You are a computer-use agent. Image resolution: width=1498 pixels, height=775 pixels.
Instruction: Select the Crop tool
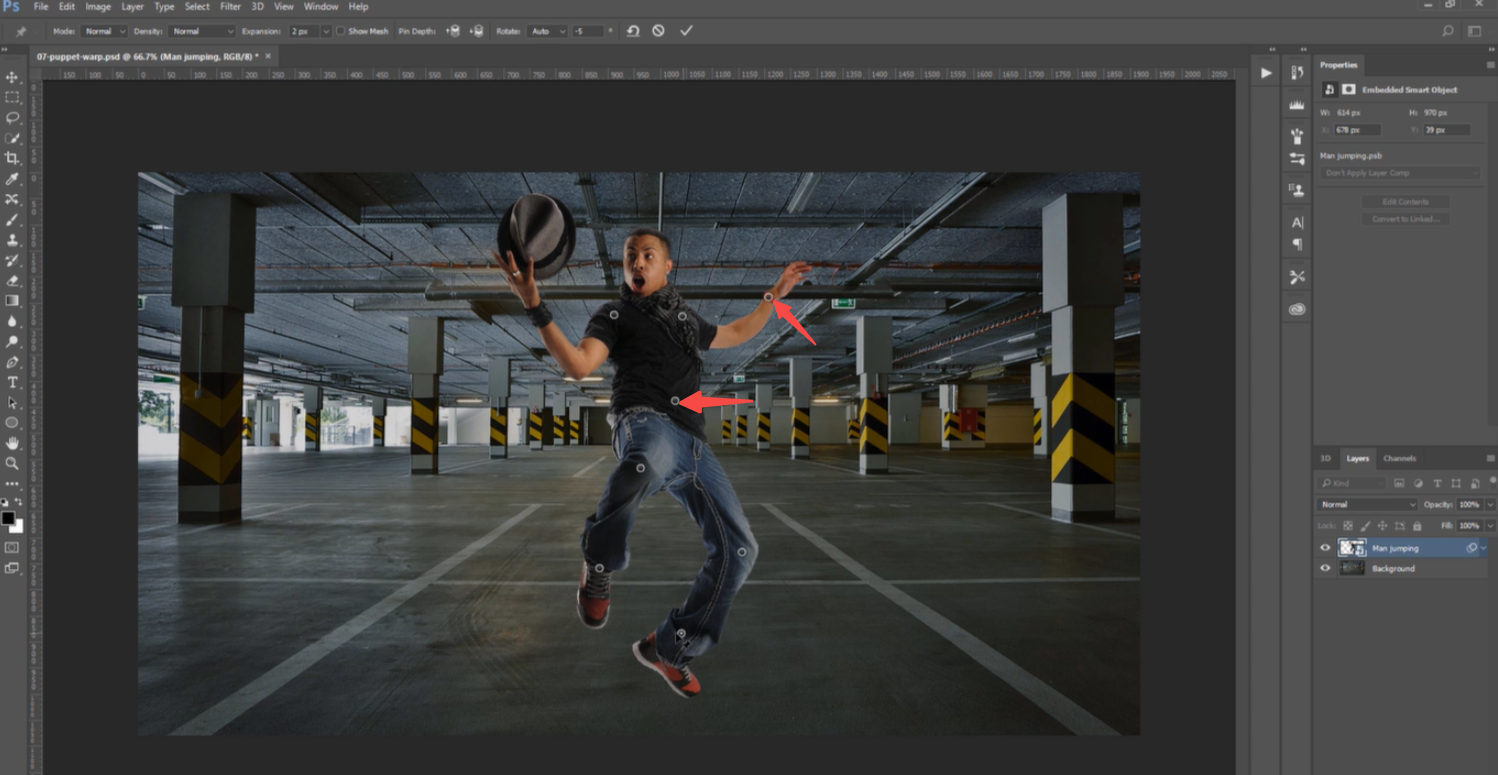pyautogui.click(x=12, y=158)
